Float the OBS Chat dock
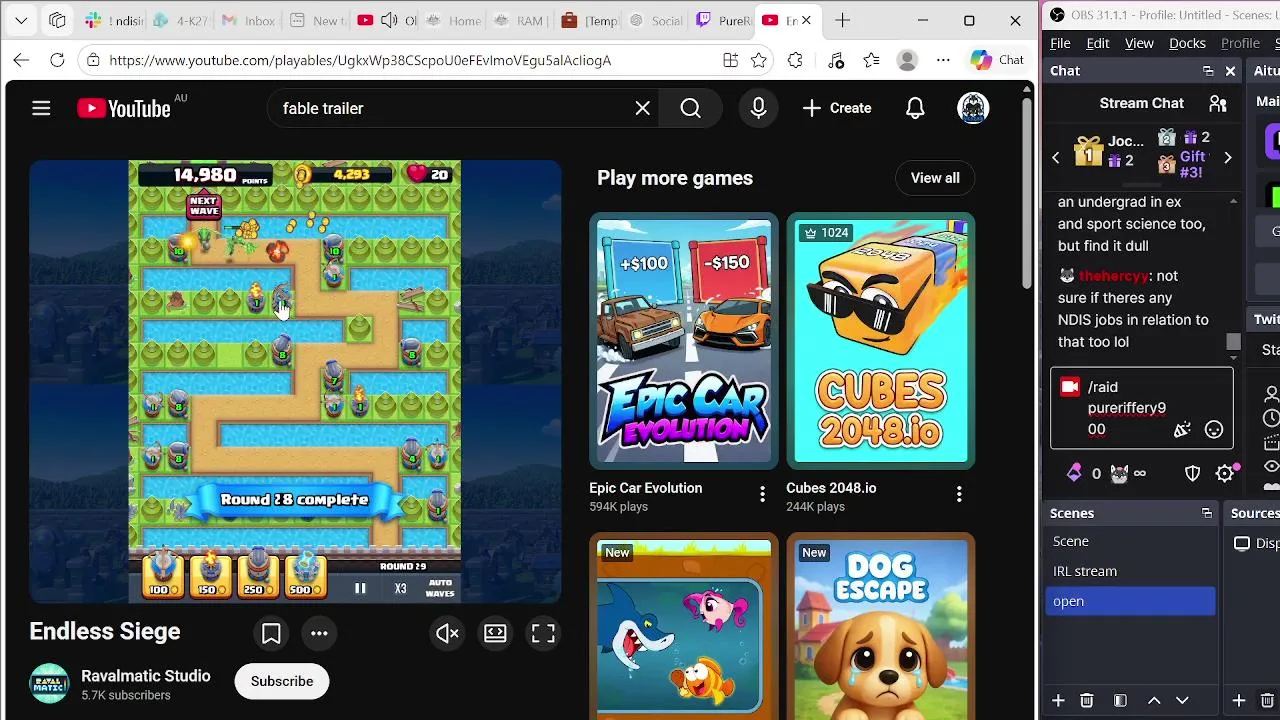The height and width of the screenshot is (720, 1280). pos(1208,71)
